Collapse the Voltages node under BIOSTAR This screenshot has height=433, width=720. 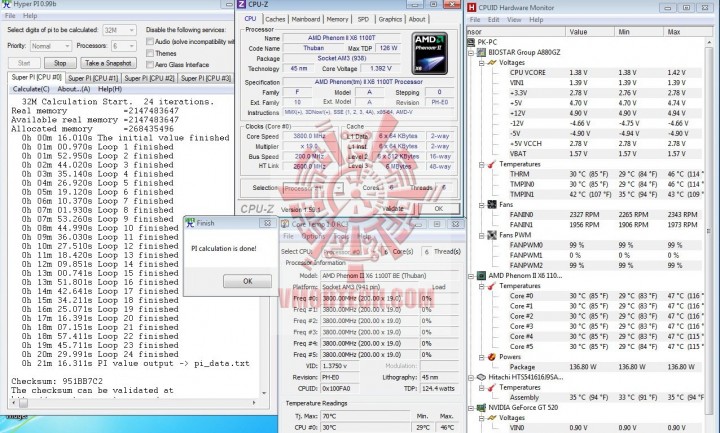481,63
